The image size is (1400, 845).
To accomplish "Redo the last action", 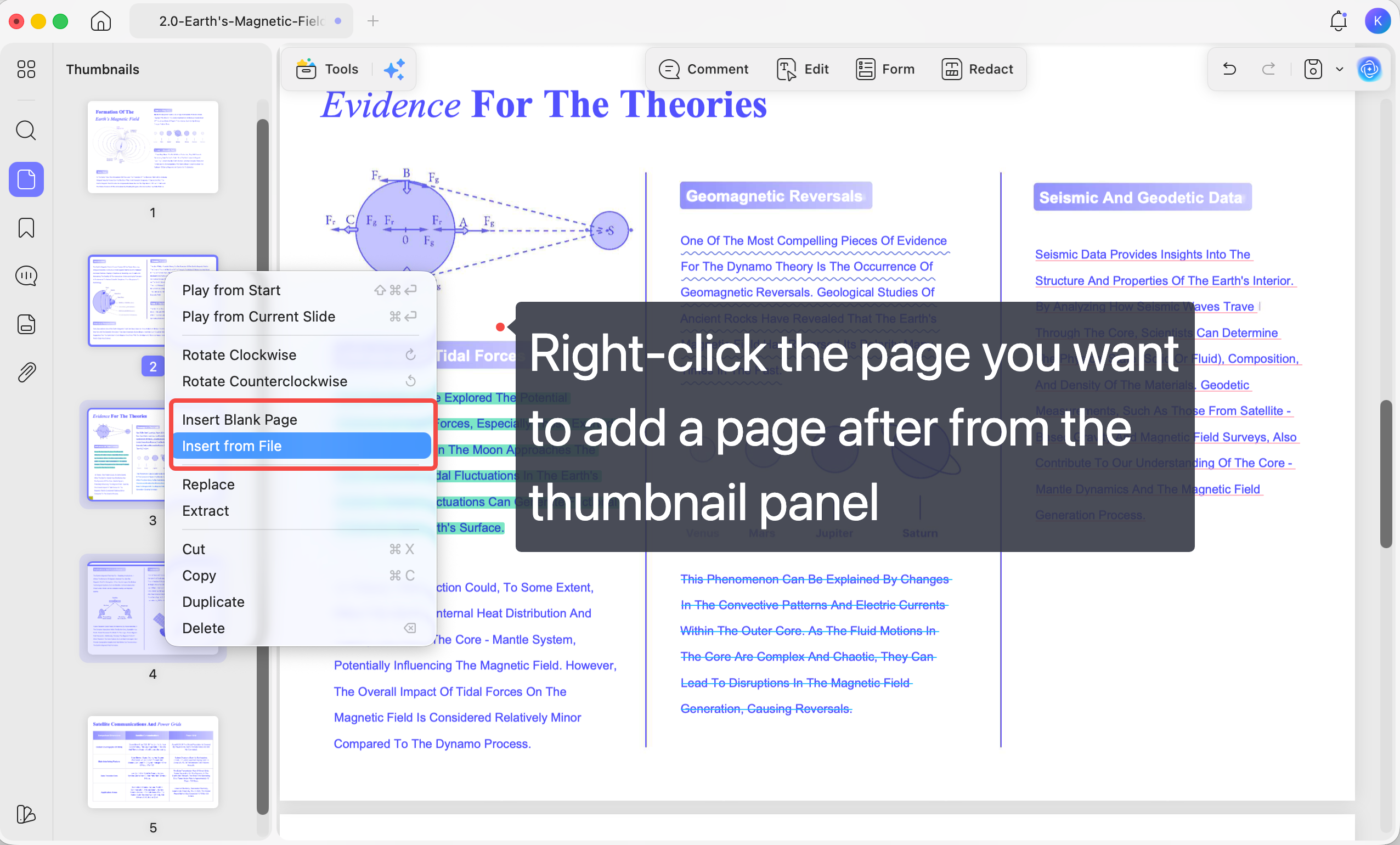I will coord(1268,69).
